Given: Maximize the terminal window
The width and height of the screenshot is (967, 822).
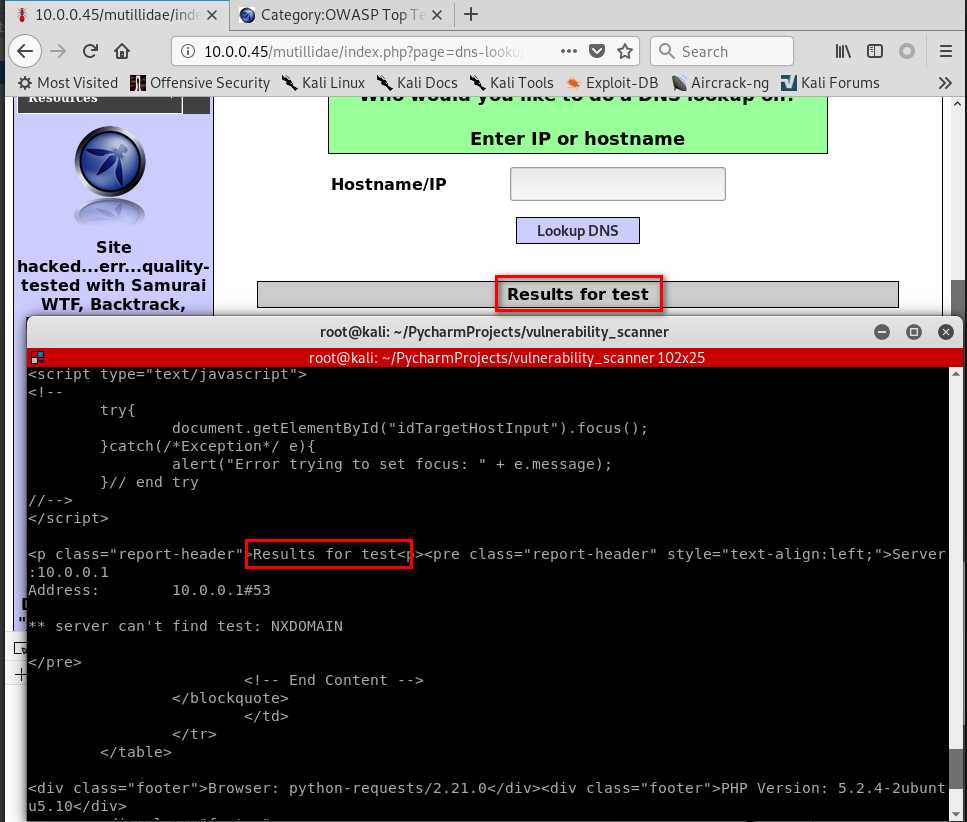Looking at the screenshot, I should (x=914, y=332).
